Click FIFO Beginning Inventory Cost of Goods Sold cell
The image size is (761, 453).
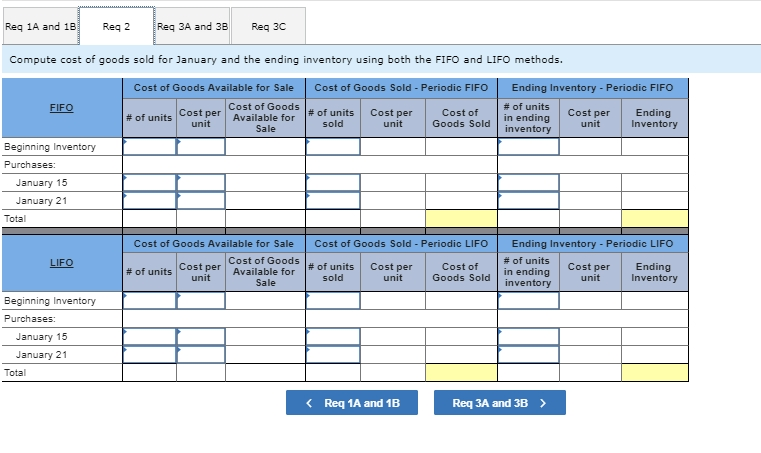[x=461, y=147]
